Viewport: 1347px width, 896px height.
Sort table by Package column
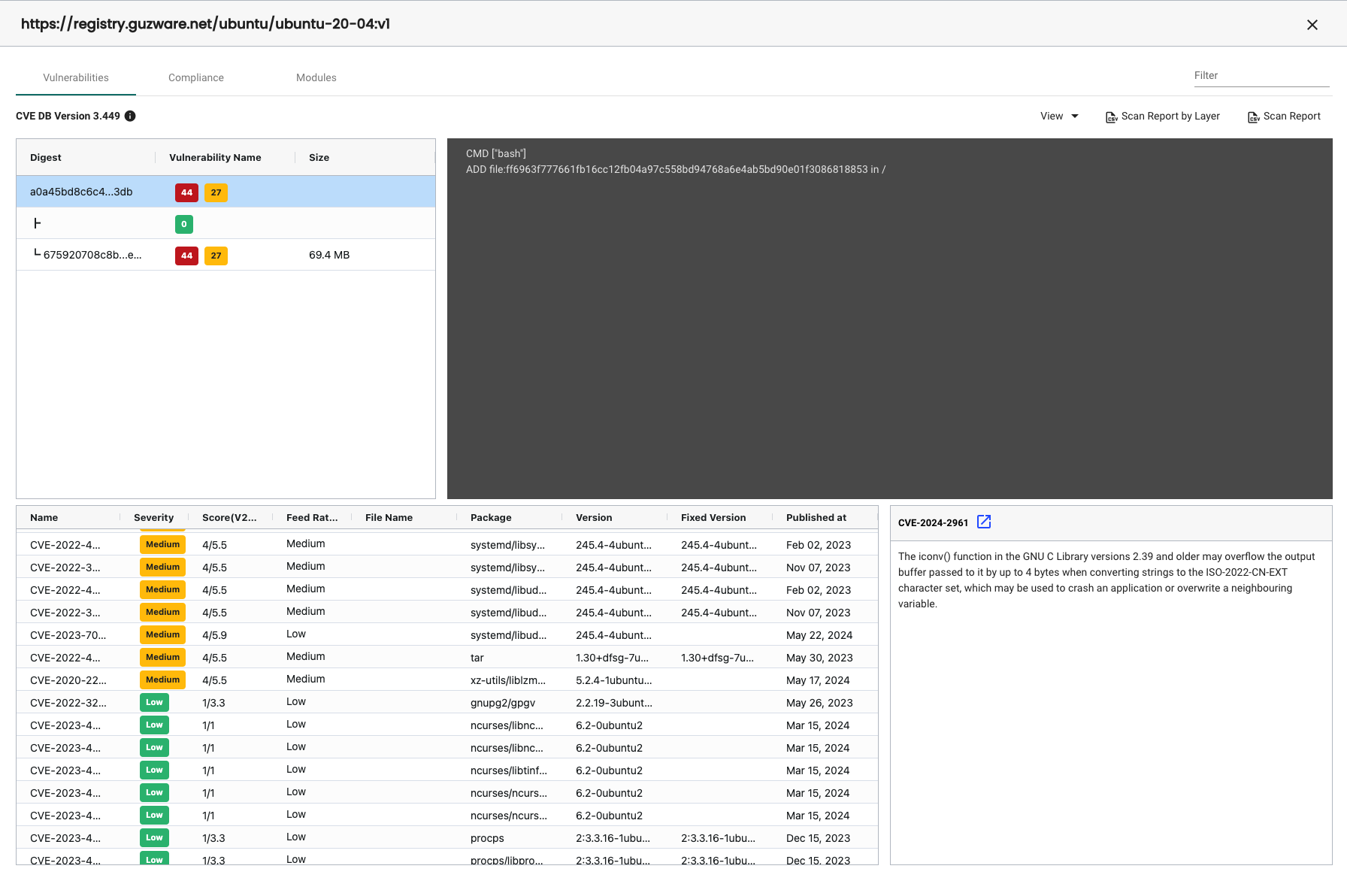(491, 517)
